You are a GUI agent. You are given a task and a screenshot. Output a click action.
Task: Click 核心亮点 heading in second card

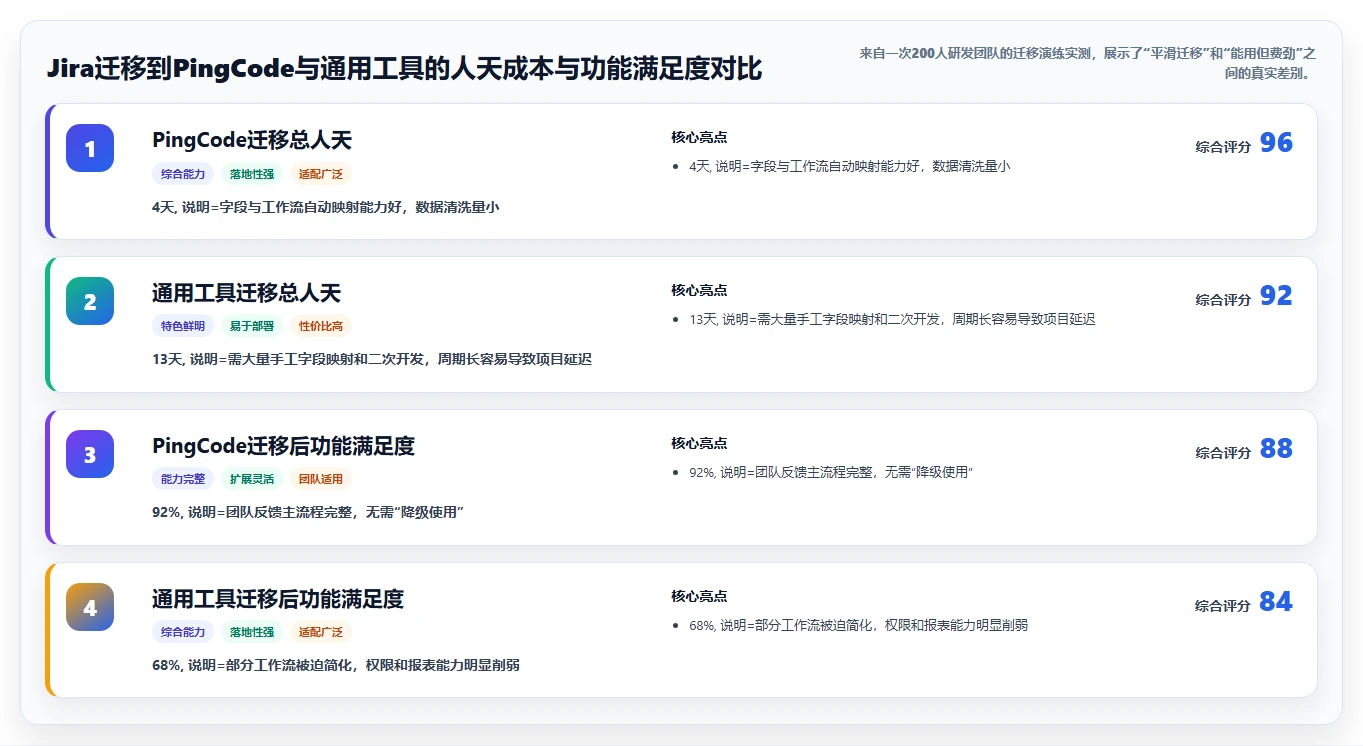(699, 291)
